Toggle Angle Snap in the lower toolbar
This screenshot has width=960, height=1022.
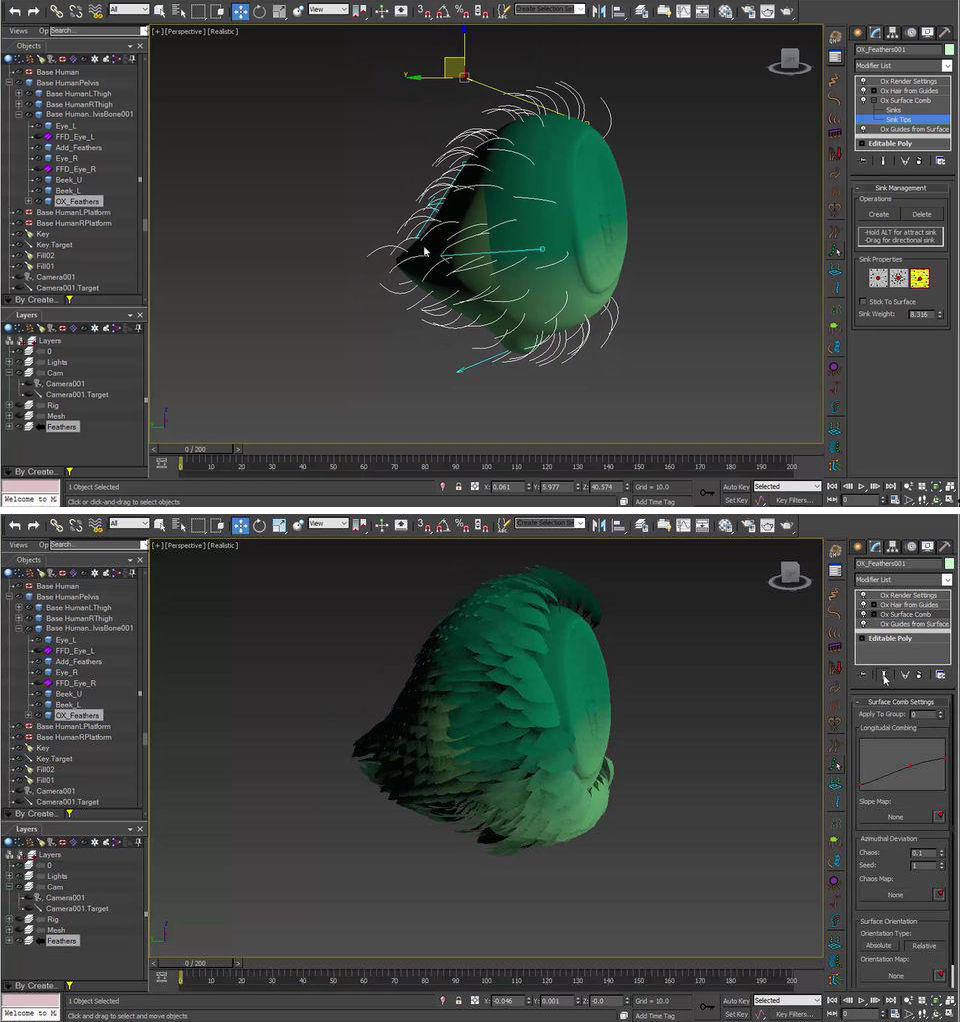tap(443, 525)
